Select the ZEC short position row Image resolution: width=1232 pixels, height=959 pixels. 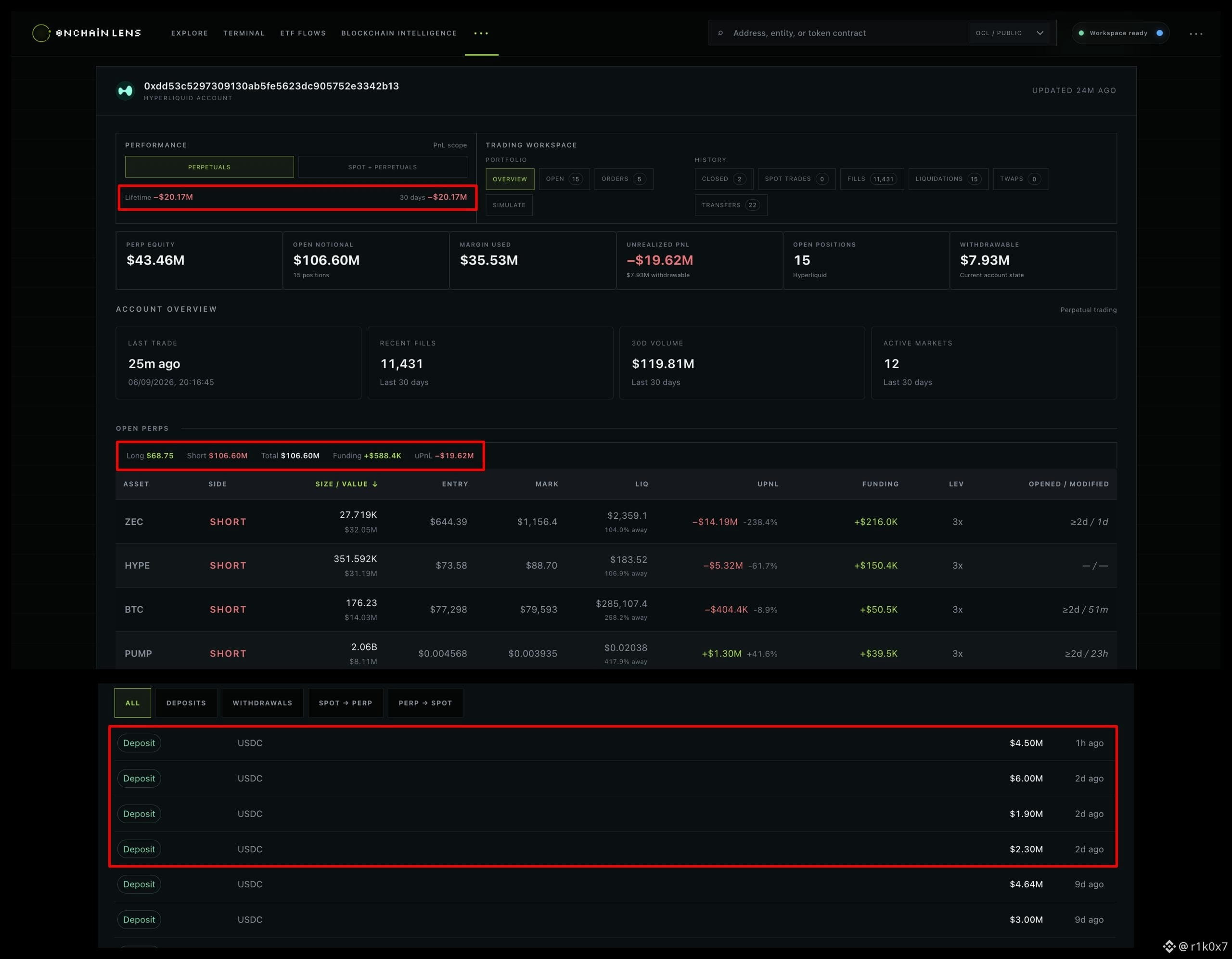tap(616, 522)
